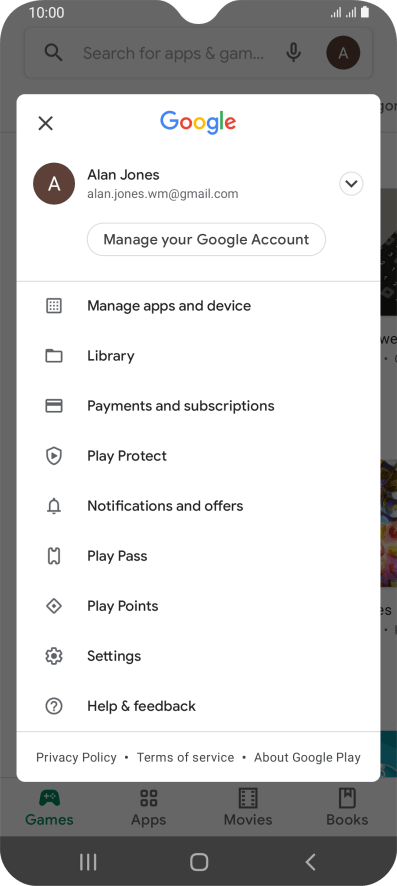Switch to the Movies tab
This screenshot has width=397, height=886.
248,807
